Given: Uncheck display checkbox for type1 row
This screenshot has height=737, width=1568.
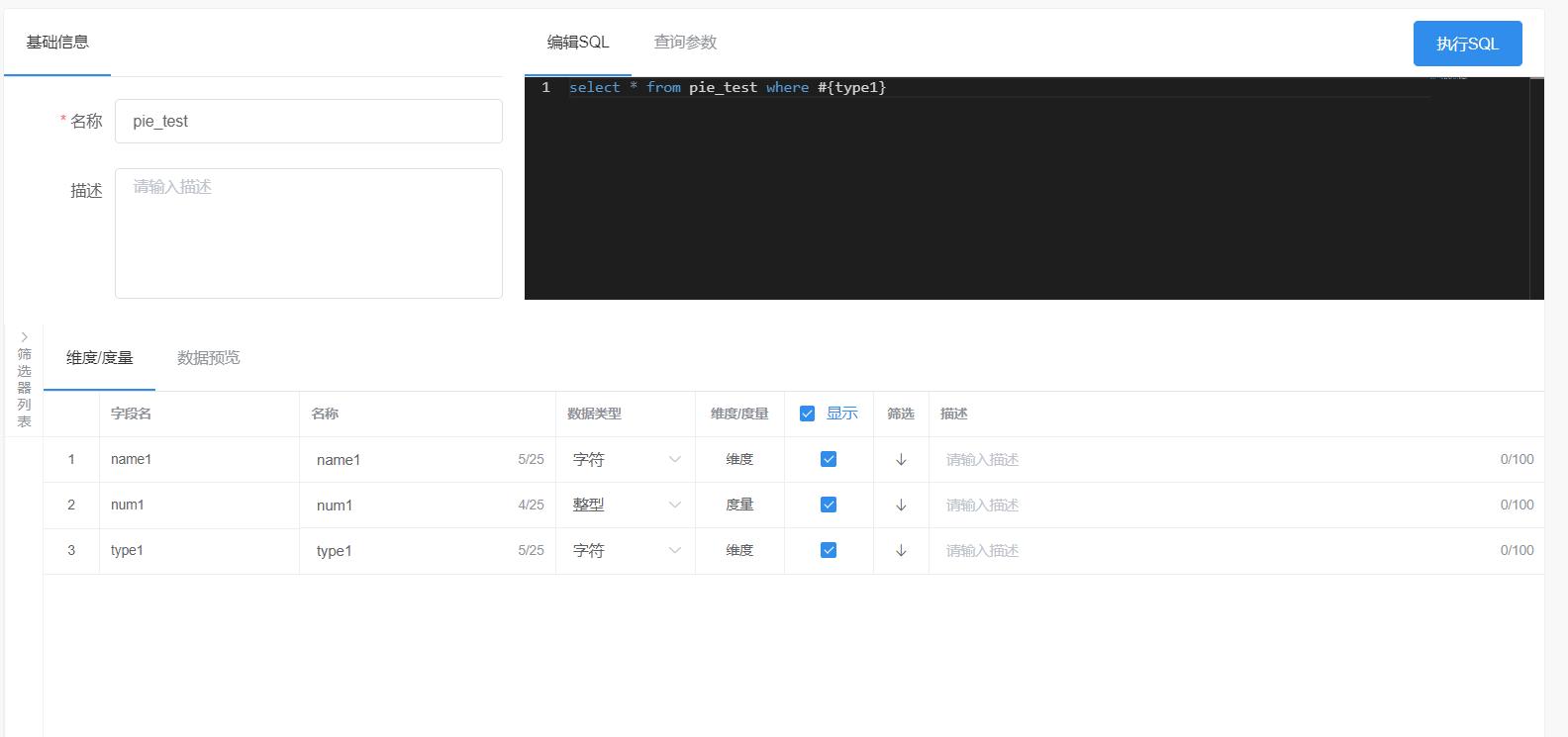Looking at the screenshot, I should [829, 550].
